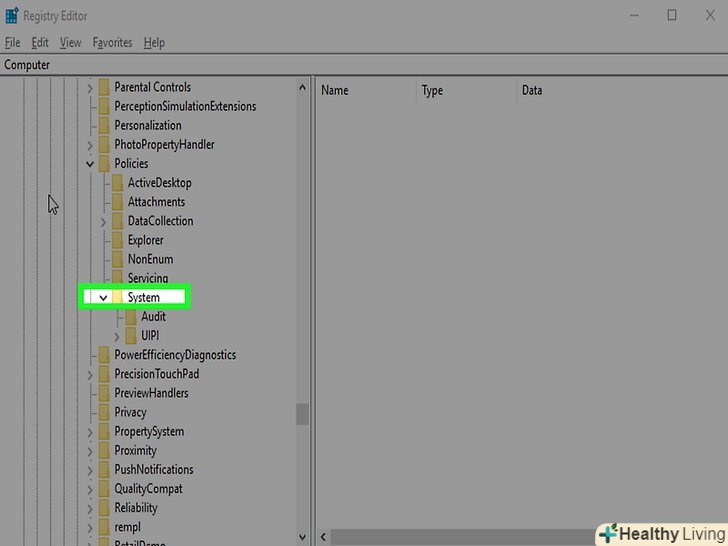Select the PowerEfficiencyDiagnostics folder icon

pyautogui.click(x=104, y=355)
